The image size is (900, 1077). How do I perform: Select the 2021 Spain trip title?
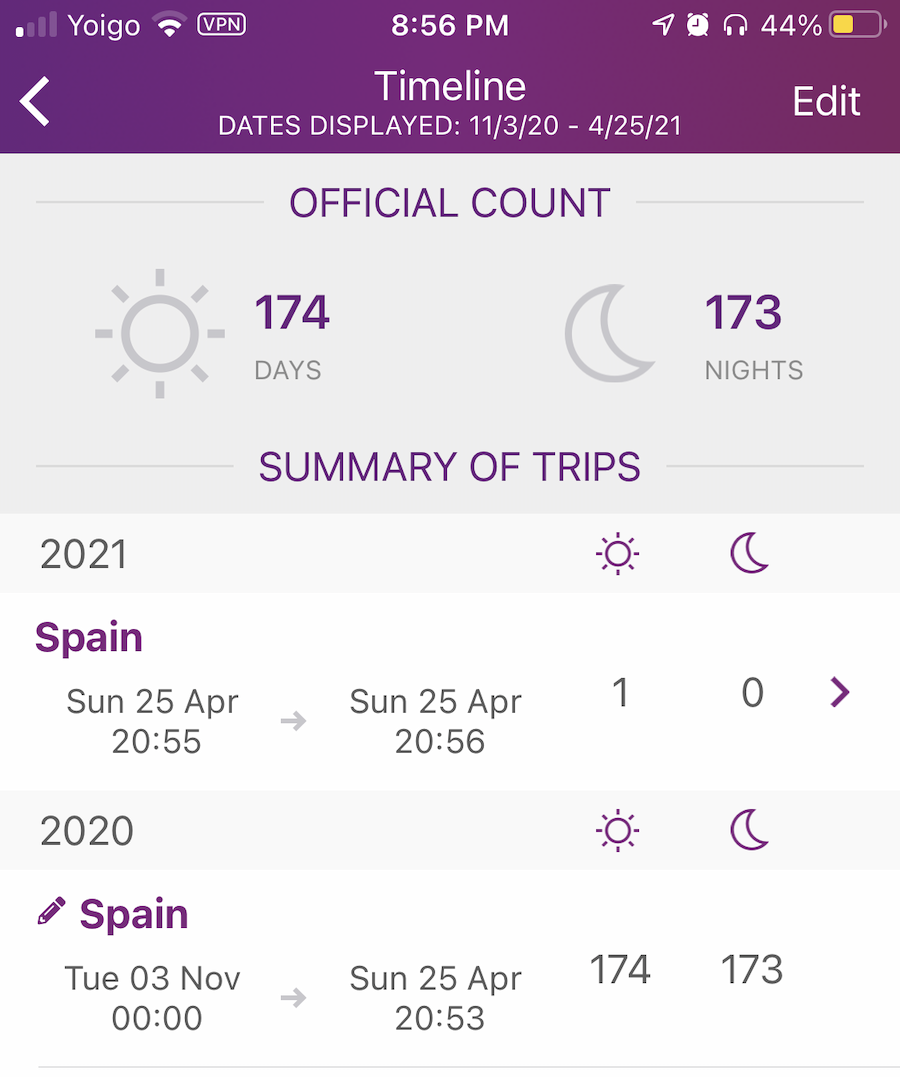[89, 637]
